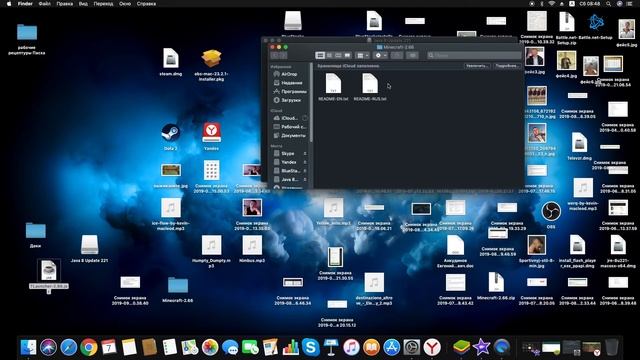Open Finder from the Dock
The width and height of the screenshot is (640, 360).
coord(28,347)
